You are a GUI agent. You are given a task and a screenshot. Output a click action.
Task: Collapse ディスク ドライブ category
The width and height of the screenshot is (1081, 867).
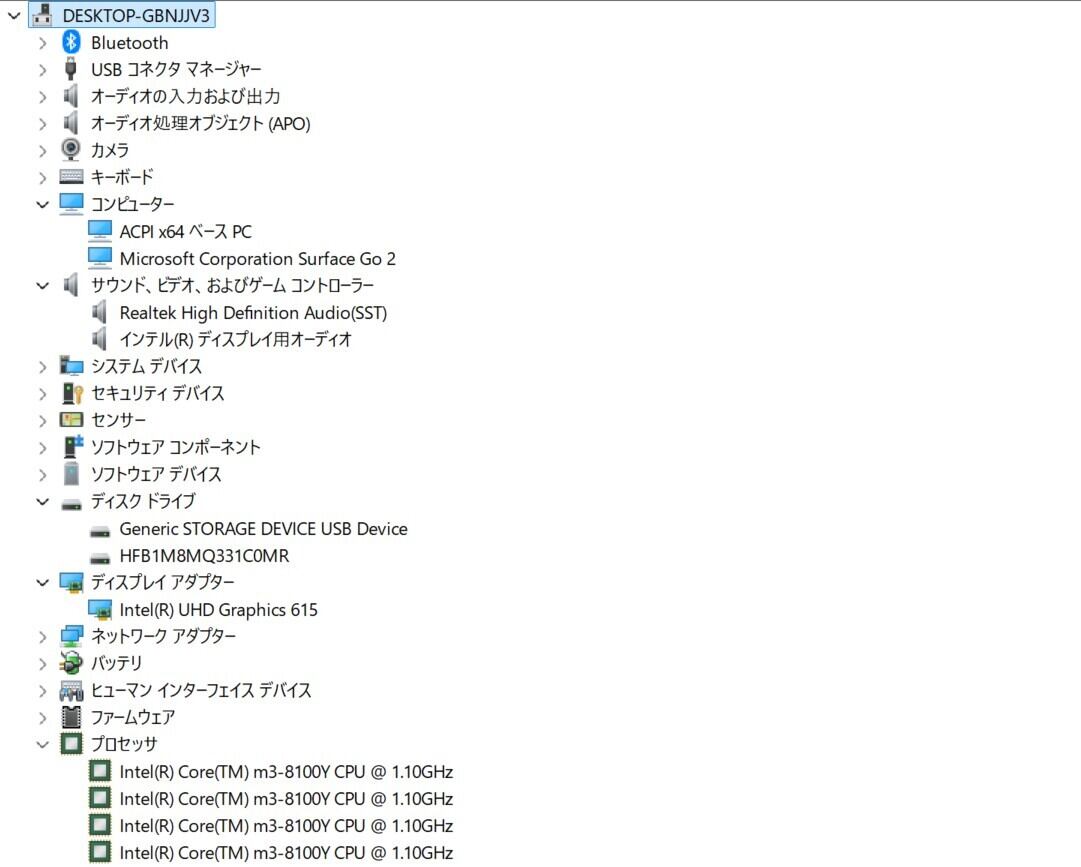[x=43, y=502]
